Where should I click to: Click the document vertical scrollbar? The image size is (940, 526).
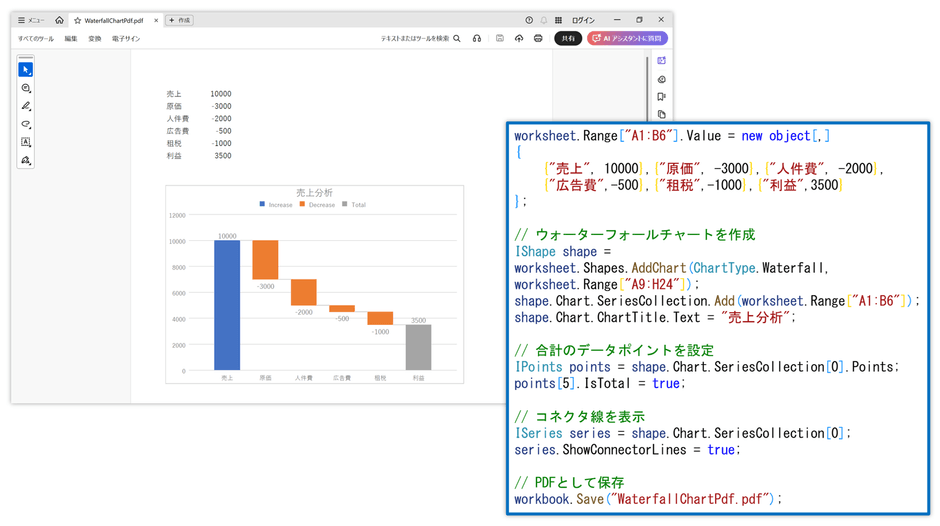tap(647, 88)
